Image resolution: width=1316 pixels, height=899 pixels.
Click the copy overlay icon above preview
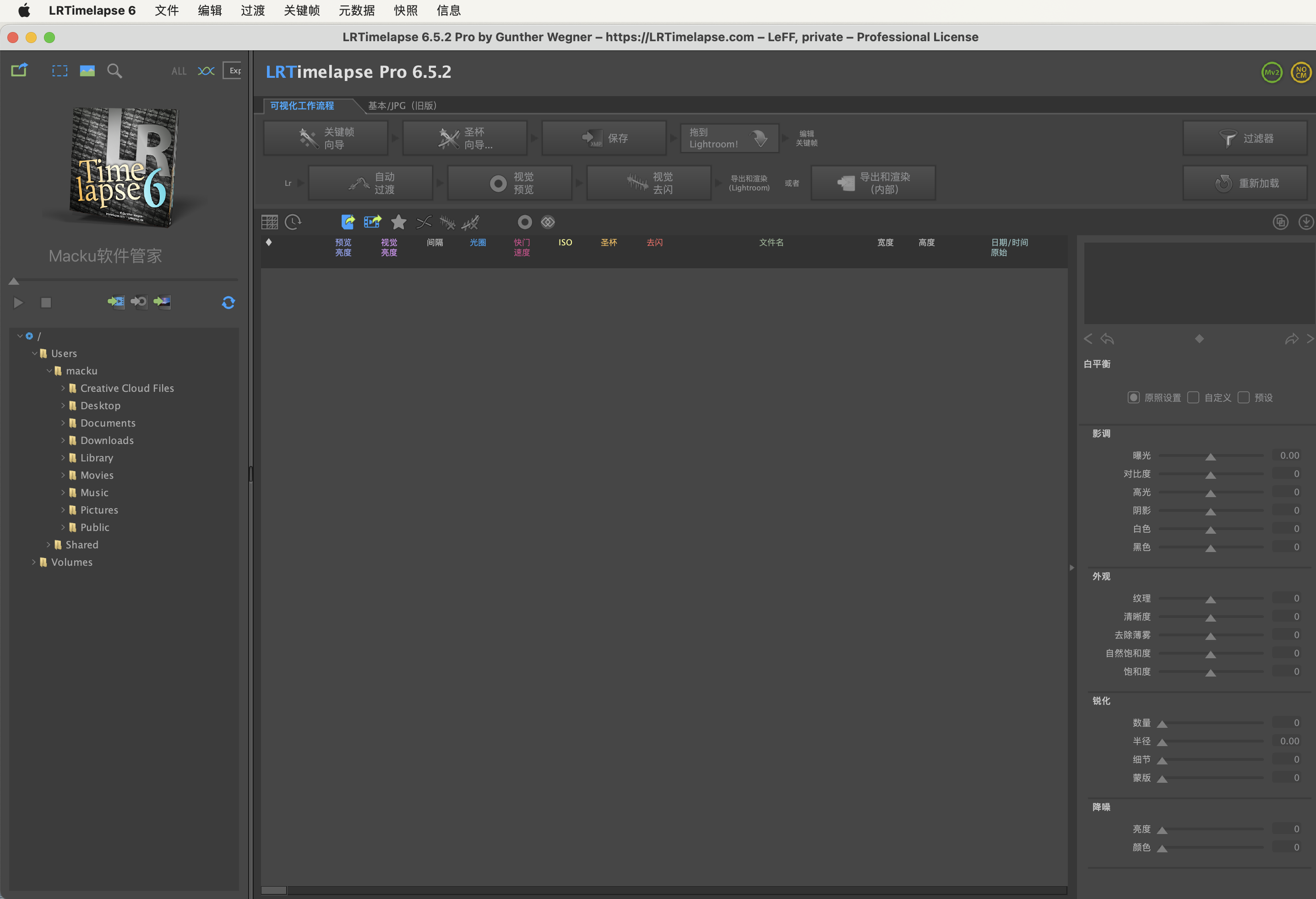1280,222
